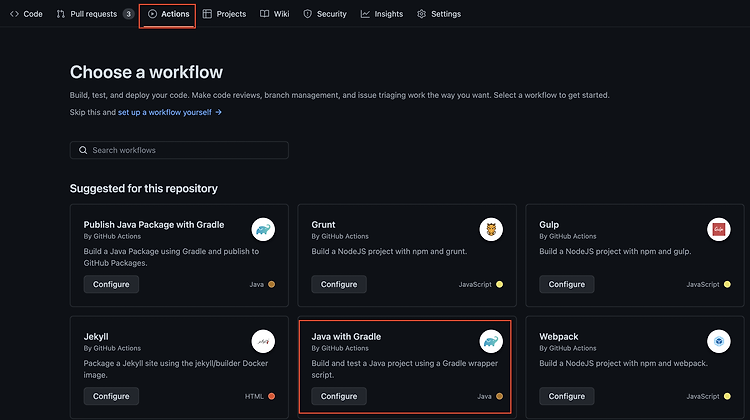This screenshot has height=420, width=750.
Task: Click 'By GitHub Actions' under Grunt
Action: [340, 236]
